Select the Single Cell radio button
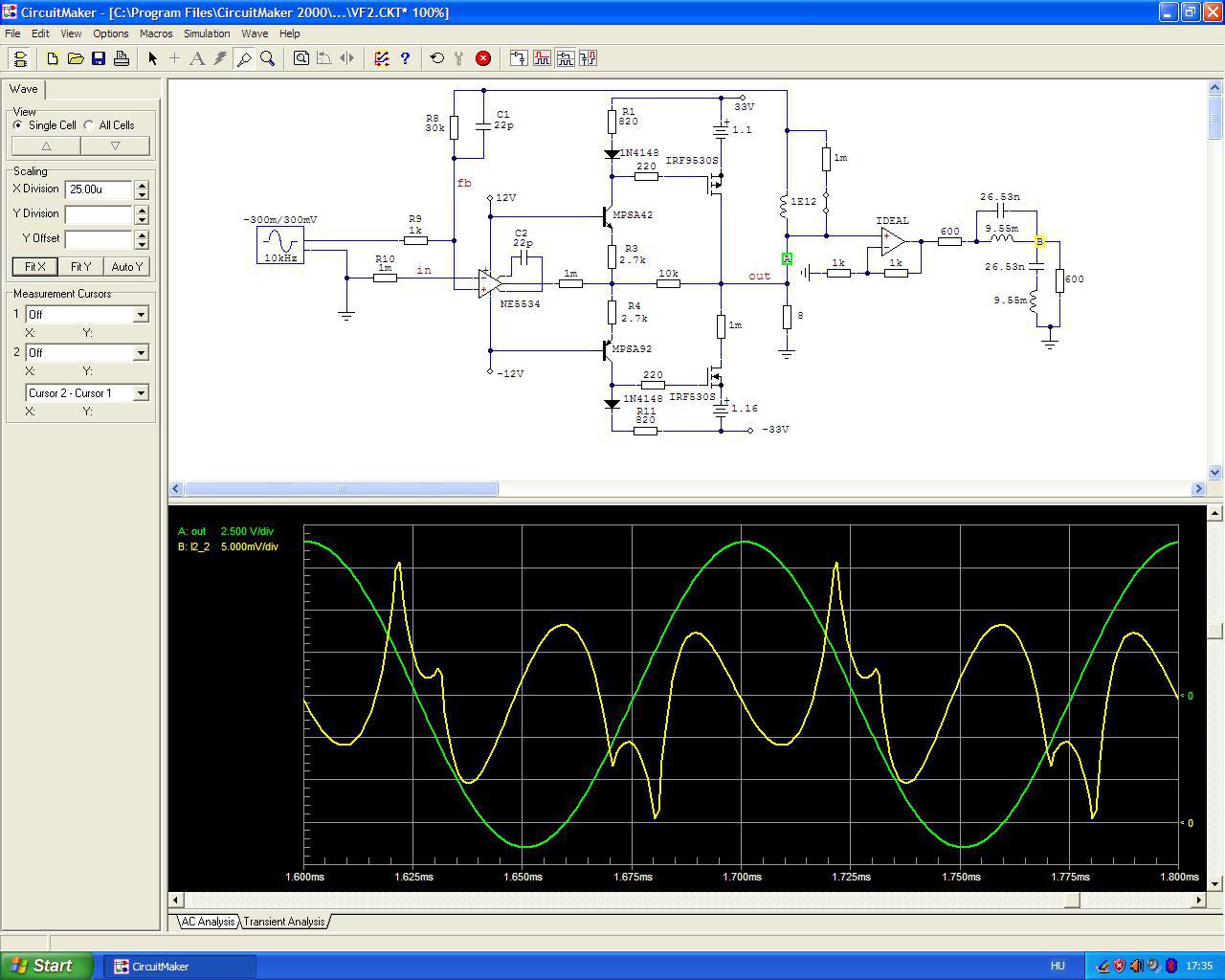Viewport: 1225px width, 980px height. (x=18, y=125)
